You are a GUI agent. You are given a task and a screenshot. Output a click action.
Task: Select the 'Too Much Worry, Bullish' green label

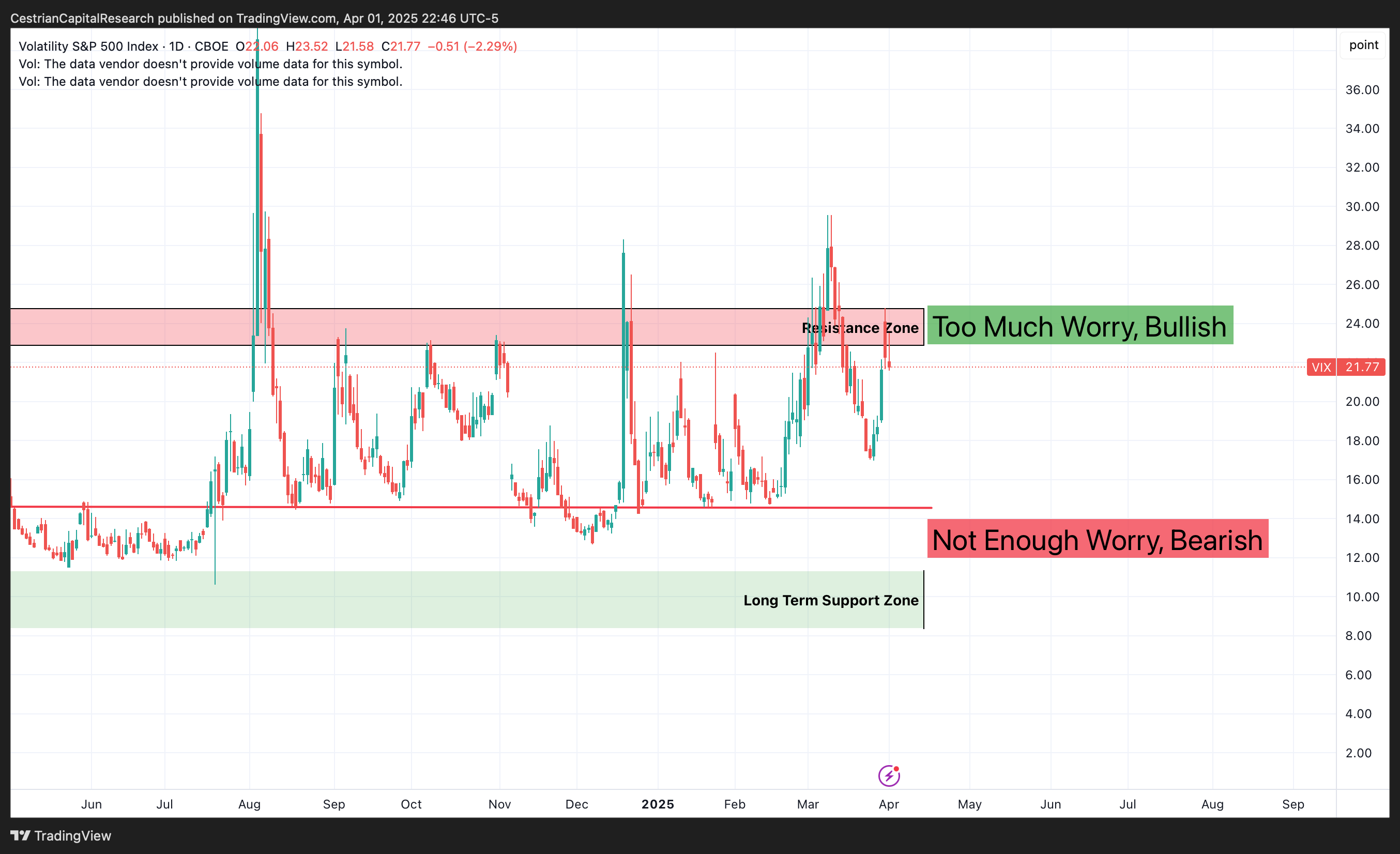(x=1079, y=326)
